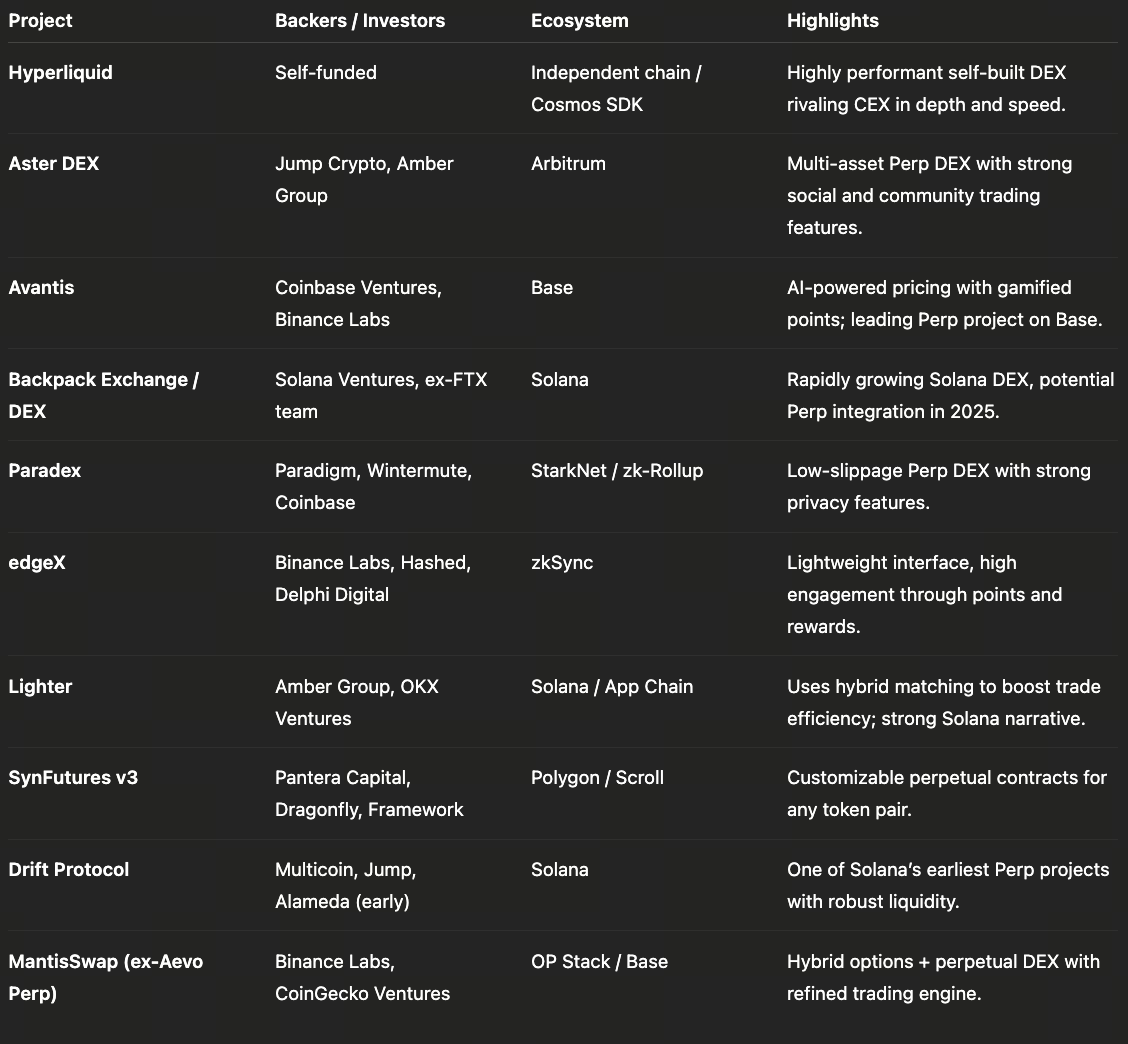The width and height of the screenshot is (1128, 1044).
Task: Click the Highlights column header
Action: [833, 20]
